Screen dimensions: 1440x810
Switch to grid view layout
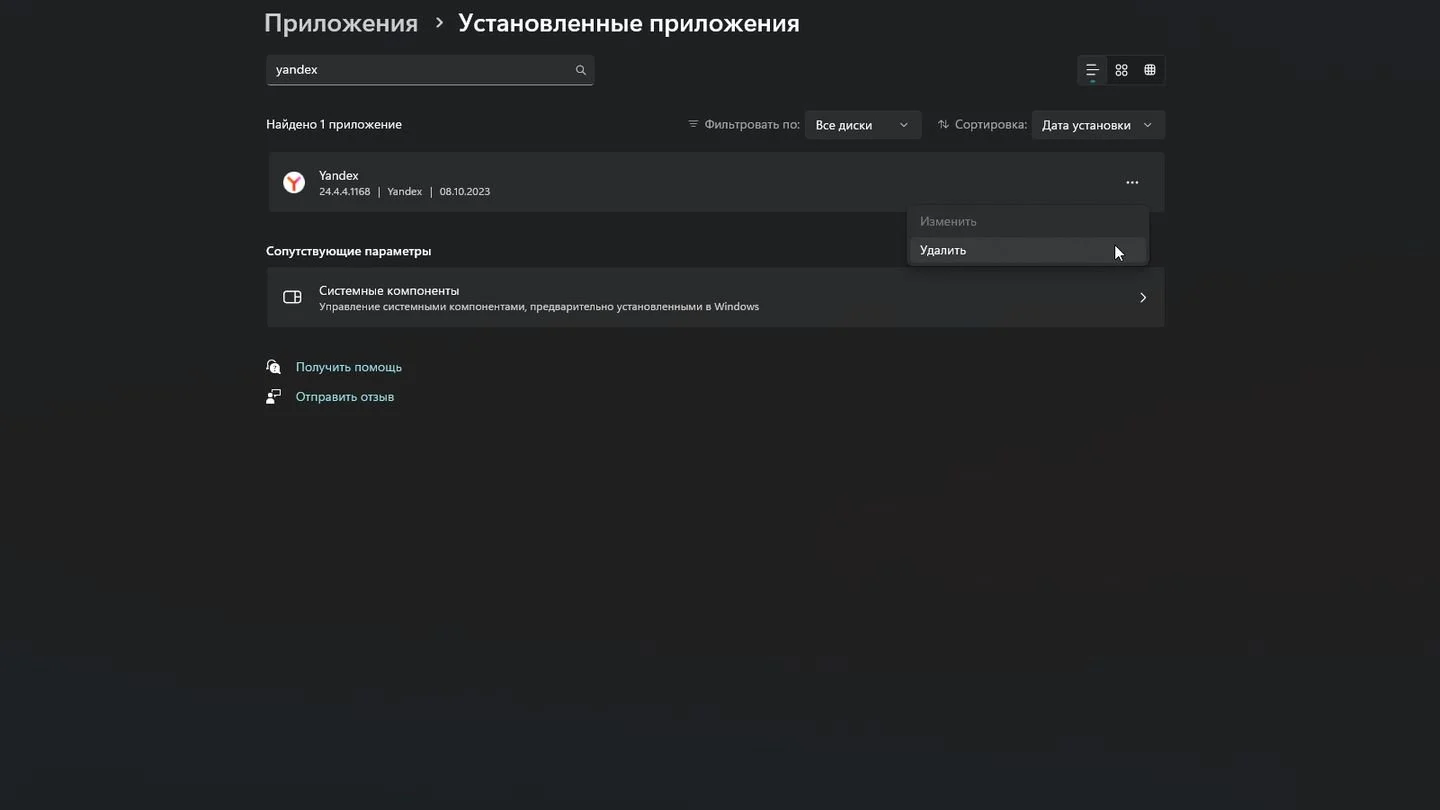[x=1121, y=70]
